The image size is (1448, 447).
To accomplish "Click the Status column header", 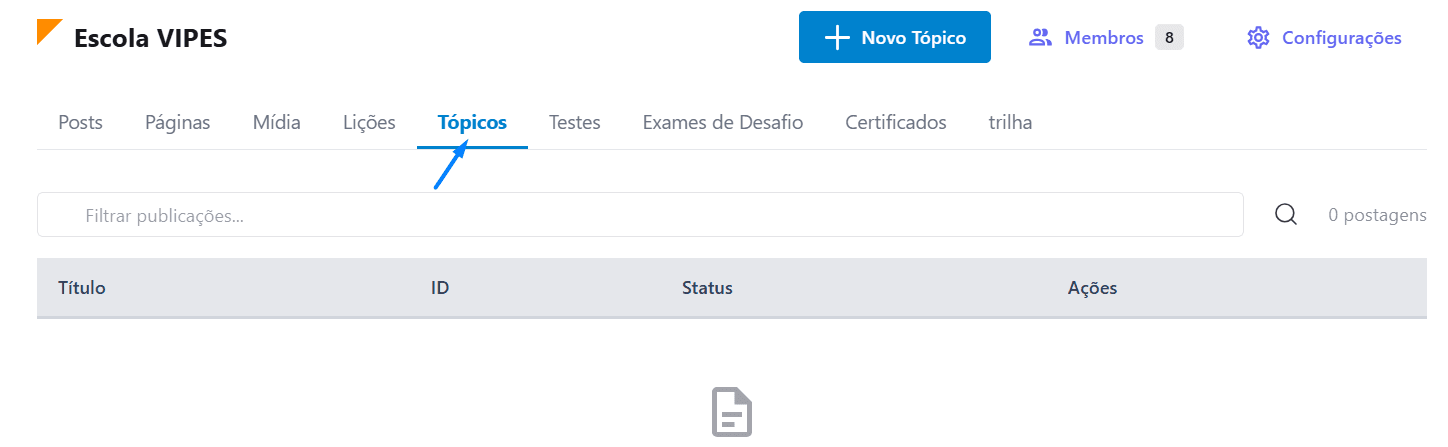I will (x=707, y=288).
